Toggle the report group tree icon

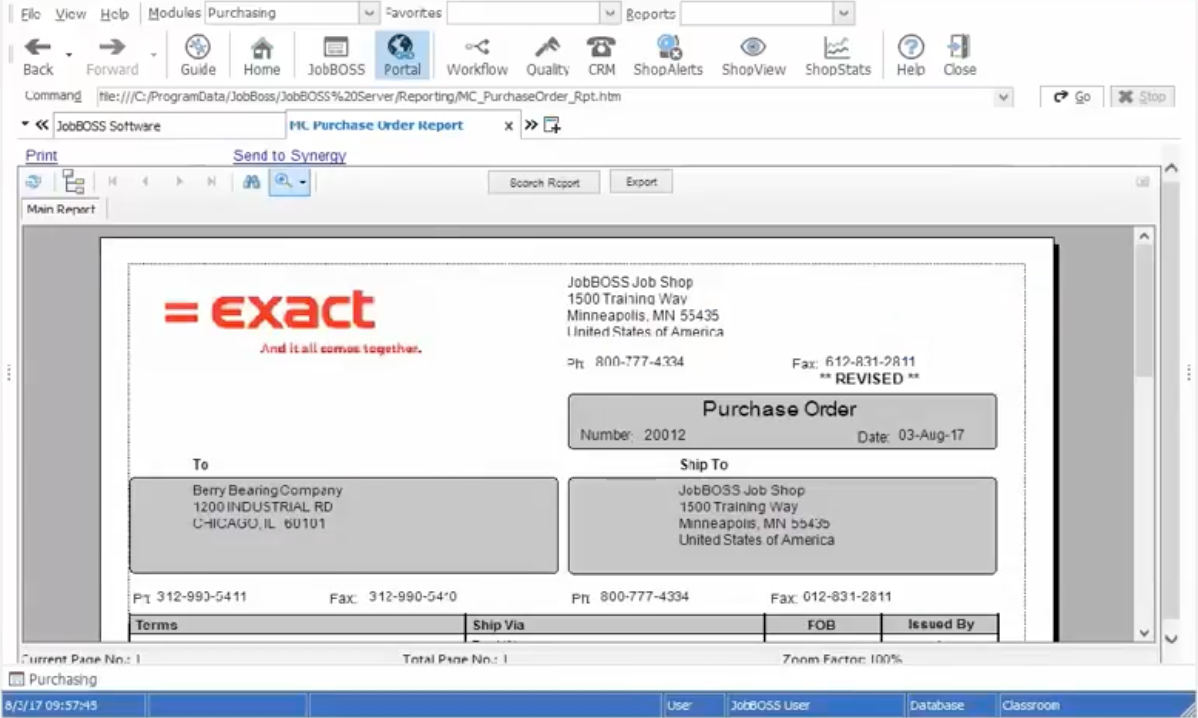[73, 182]
